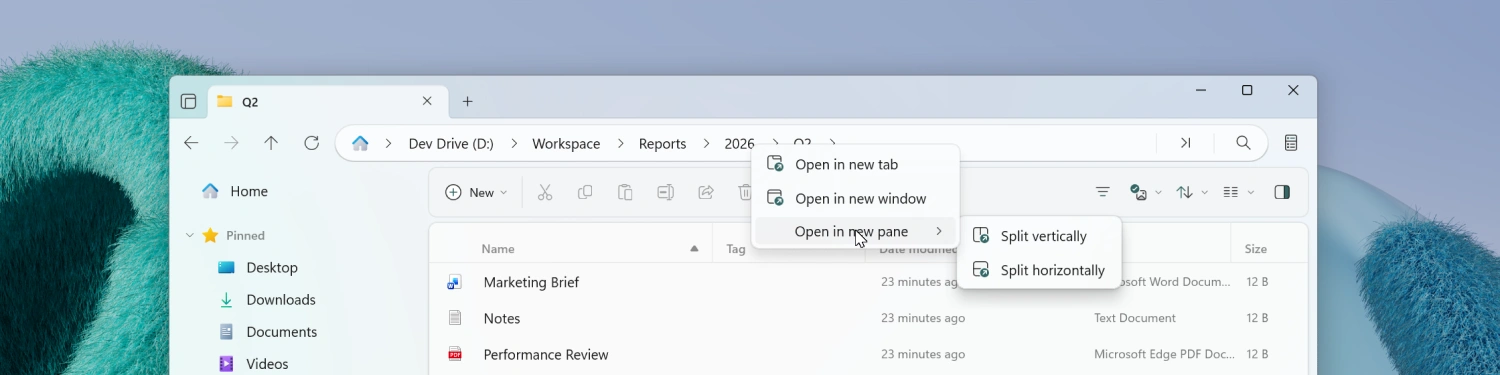
Task: Jump to Dev Drive (D:) in breadcrumb
Action: pos(451,144)
